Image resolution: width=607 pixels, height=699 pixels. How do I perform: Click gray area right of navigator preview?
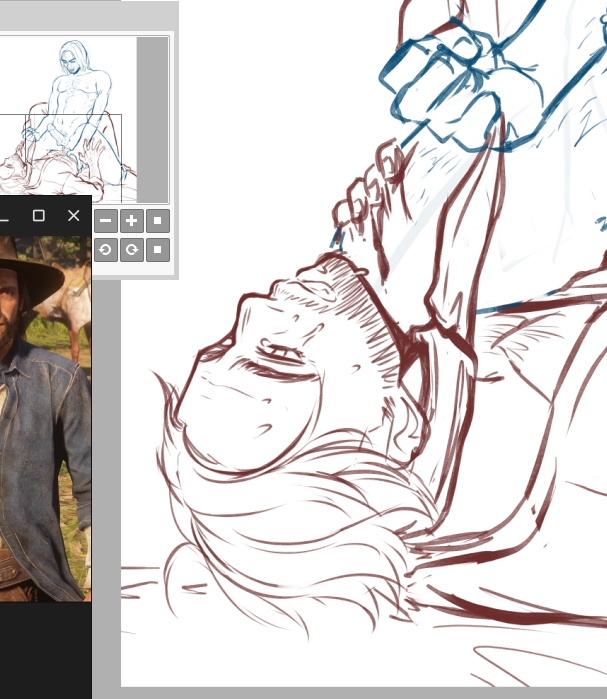(x=152, y=120)
